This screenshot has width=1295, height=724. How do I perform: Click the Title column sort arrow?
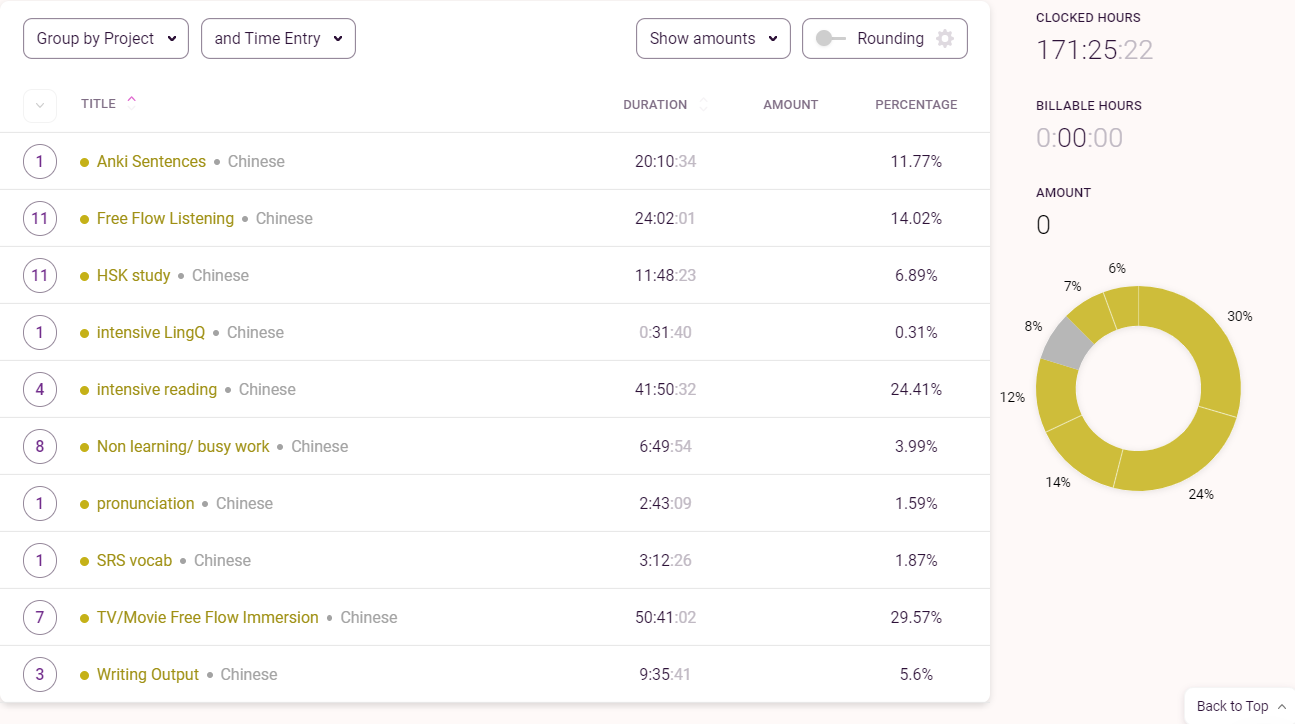coord(131,100)
